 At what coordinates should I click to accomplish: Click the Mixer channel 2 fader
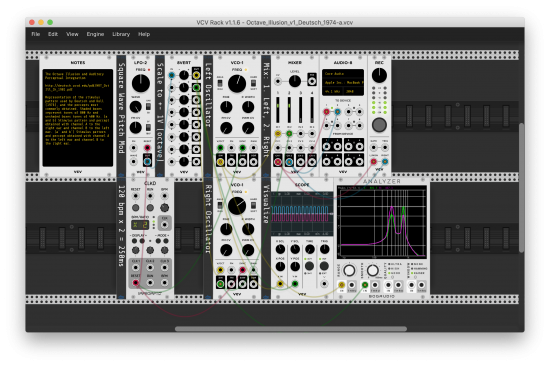[x=289, y=110]
